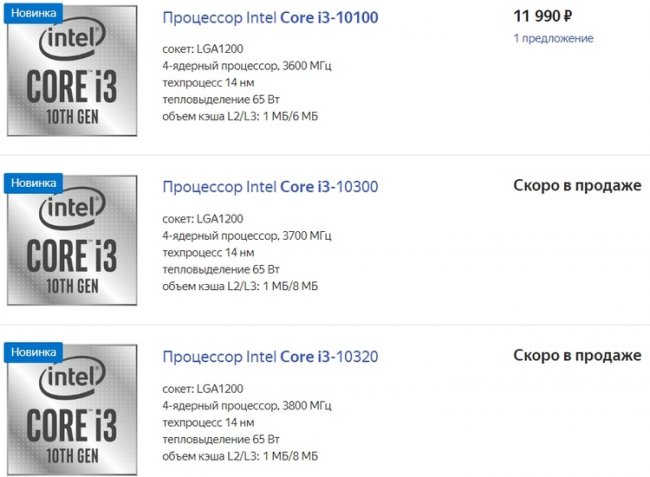This screenshot has width=650, height=477.
Task: Open the Процессор Intel Core i3-10300 link
Action: [x=270, y=187]
